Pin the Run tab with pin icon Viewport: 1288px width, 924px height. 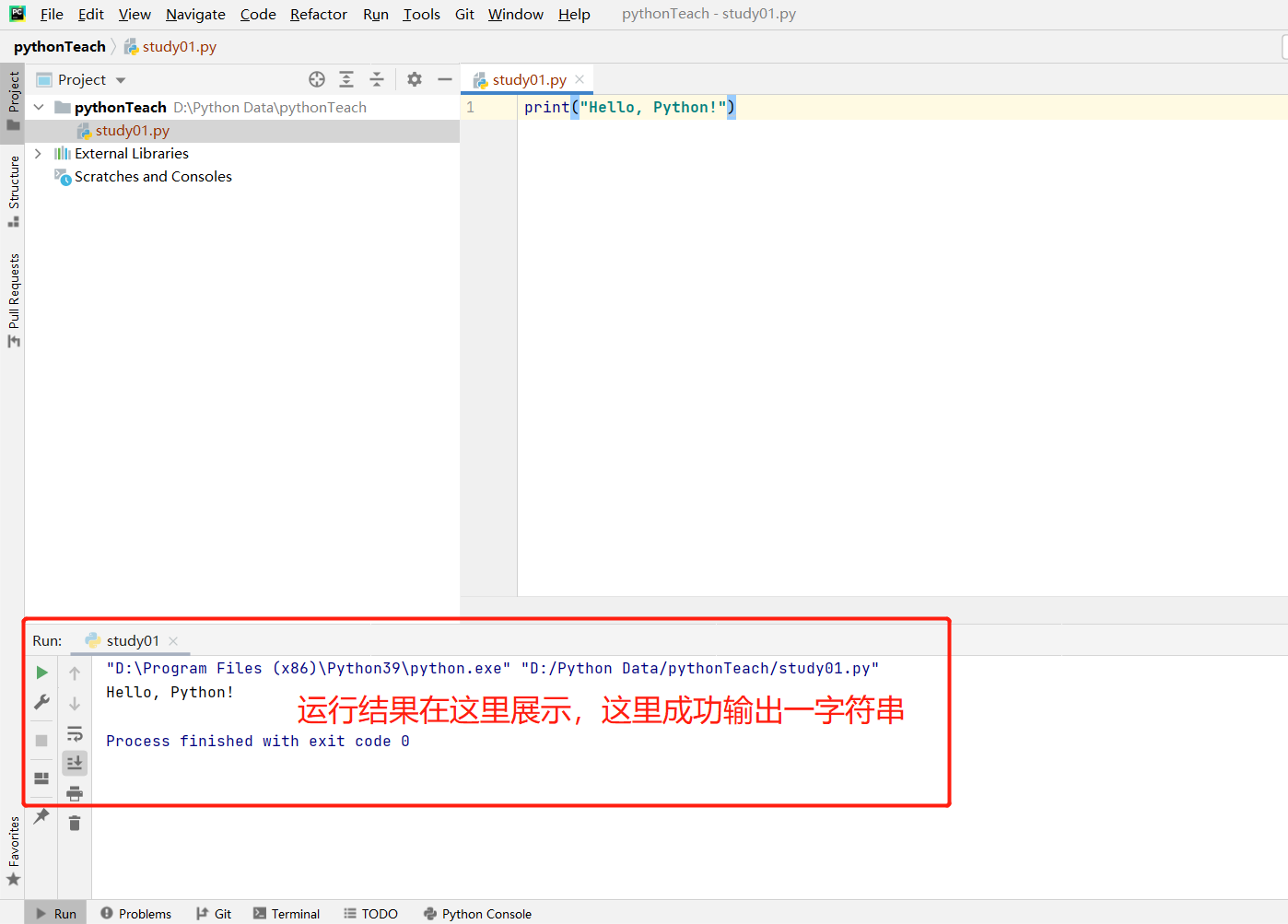point(41,816)
